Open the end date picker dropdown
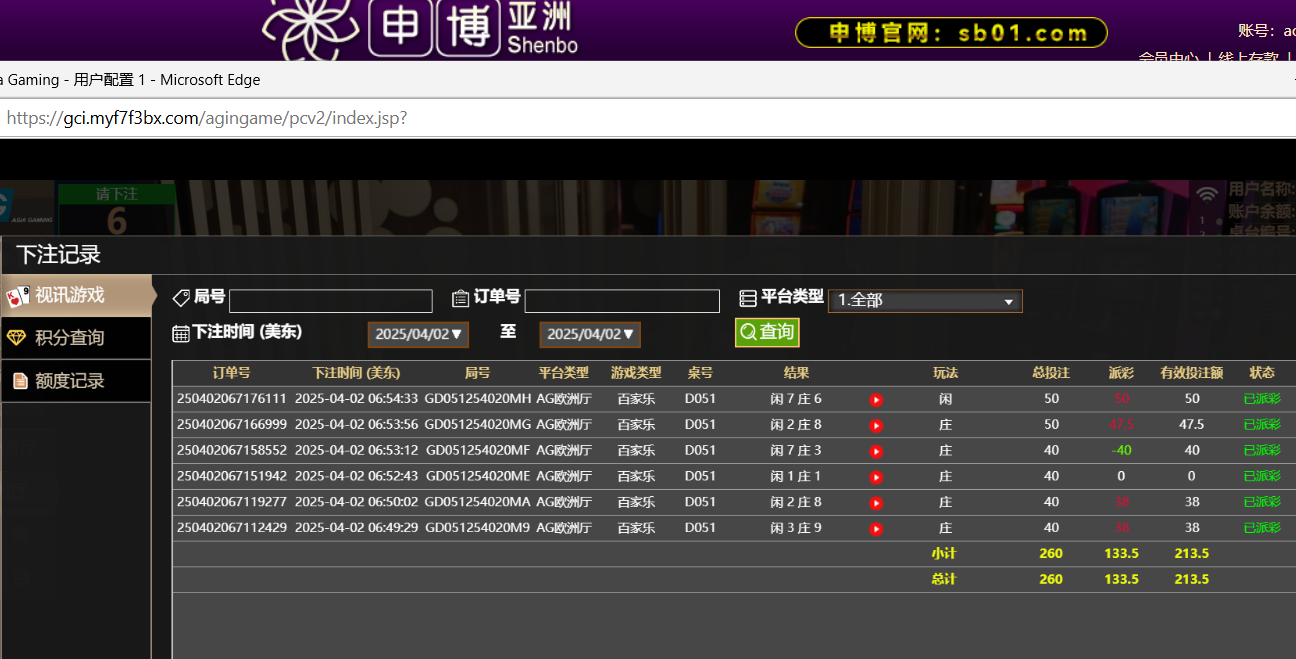The height and width of the screenshot is (659, 1296). pos(590,334)
